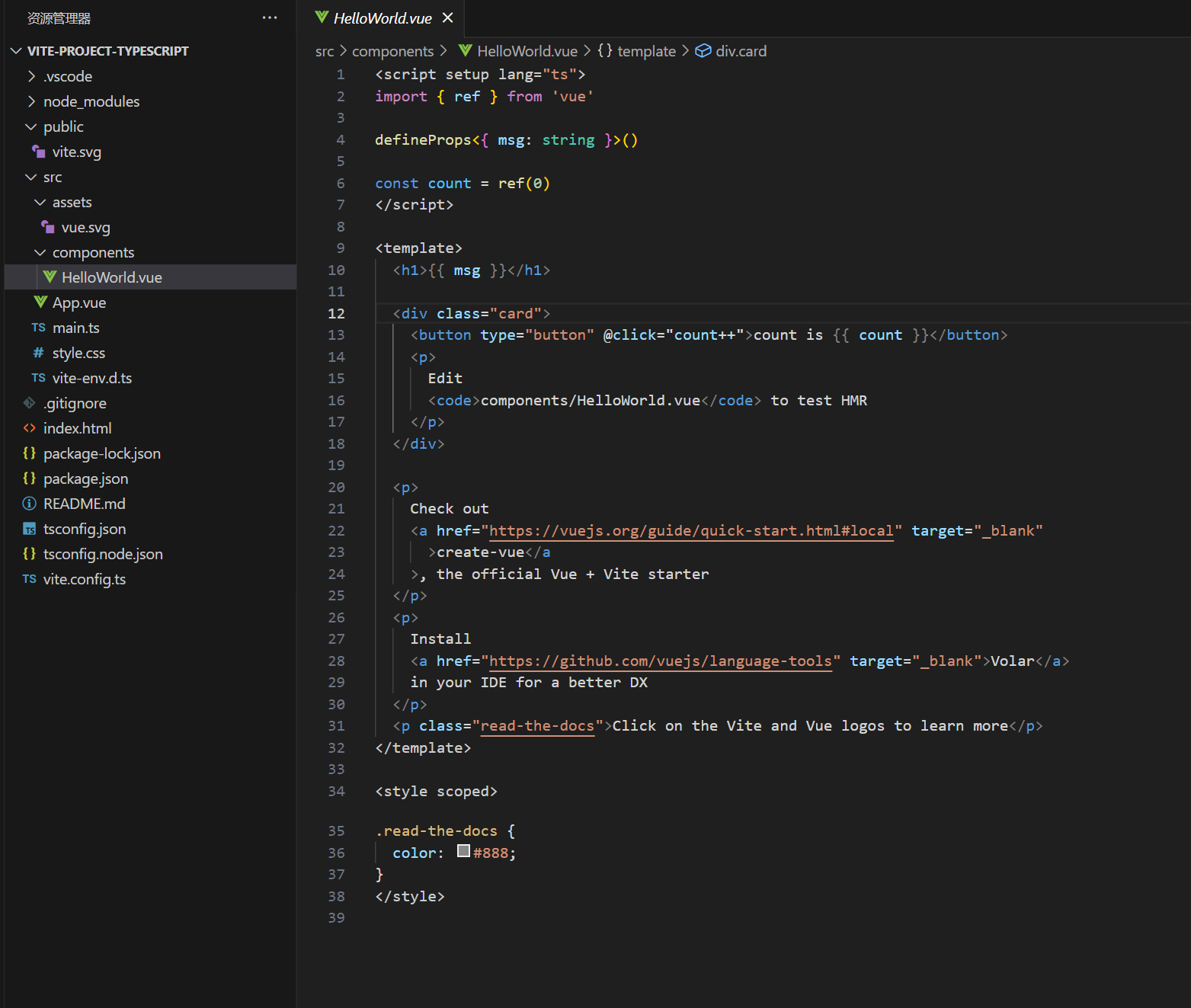Open main.ts from the explorer
Viewport: 1191px width, 1008px height.
coord(76,328)
